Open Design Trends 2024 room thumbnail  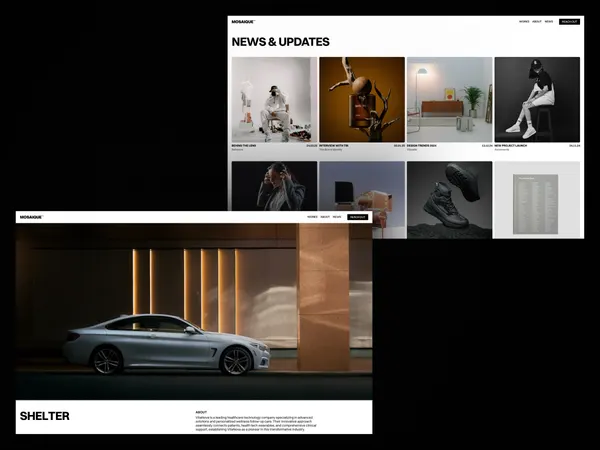point(450,99)
